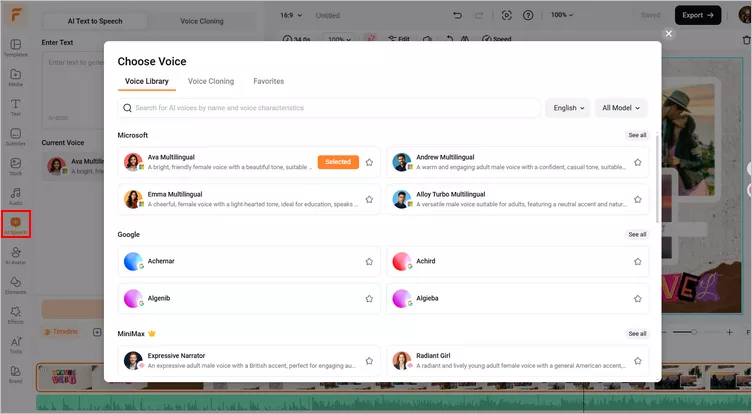Open the All Model dropdown
The width and height of the screenshot is (752, 414).
click(621, 108)
